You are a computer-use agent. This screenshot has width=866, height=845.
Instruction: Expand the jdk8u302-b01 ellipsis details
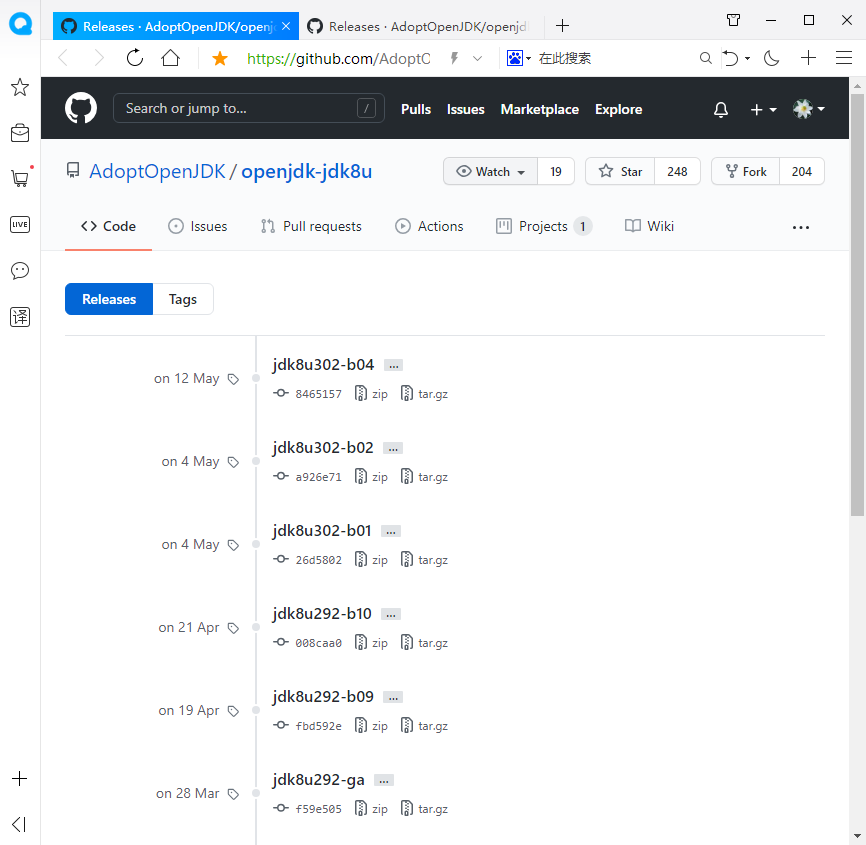point(391,531)
